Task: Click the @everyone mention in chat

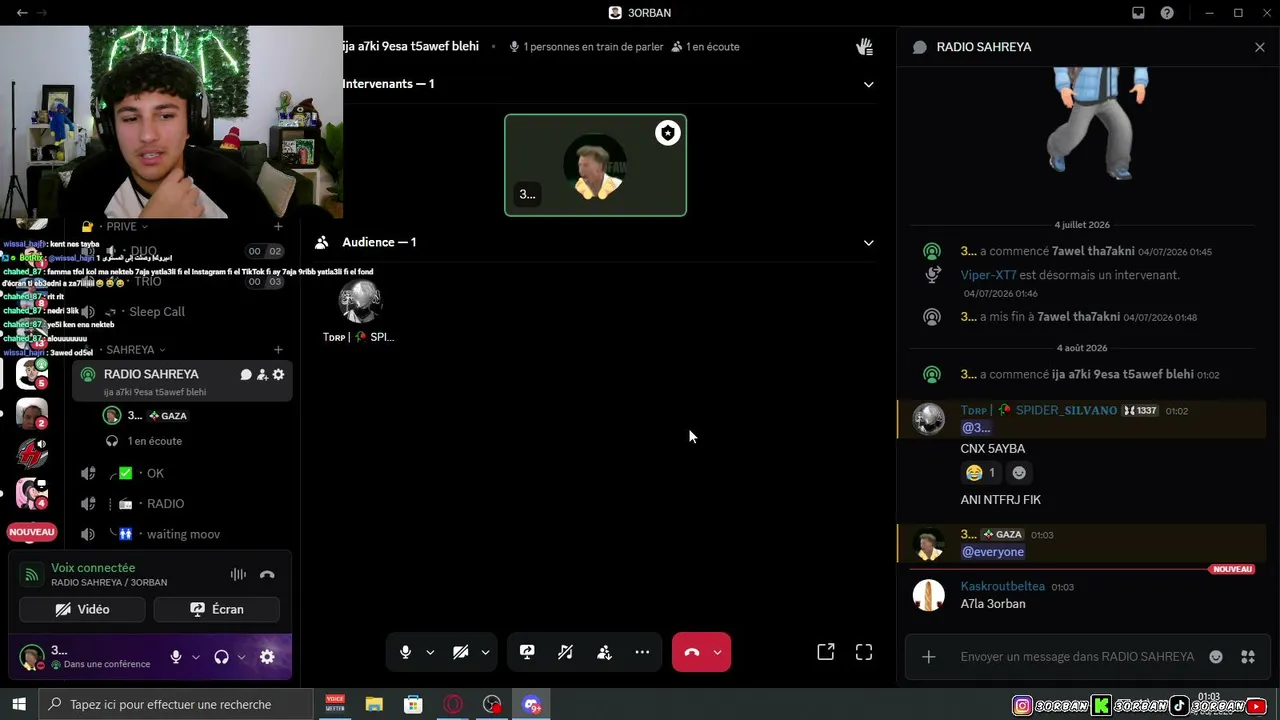Action: point(993,552)
